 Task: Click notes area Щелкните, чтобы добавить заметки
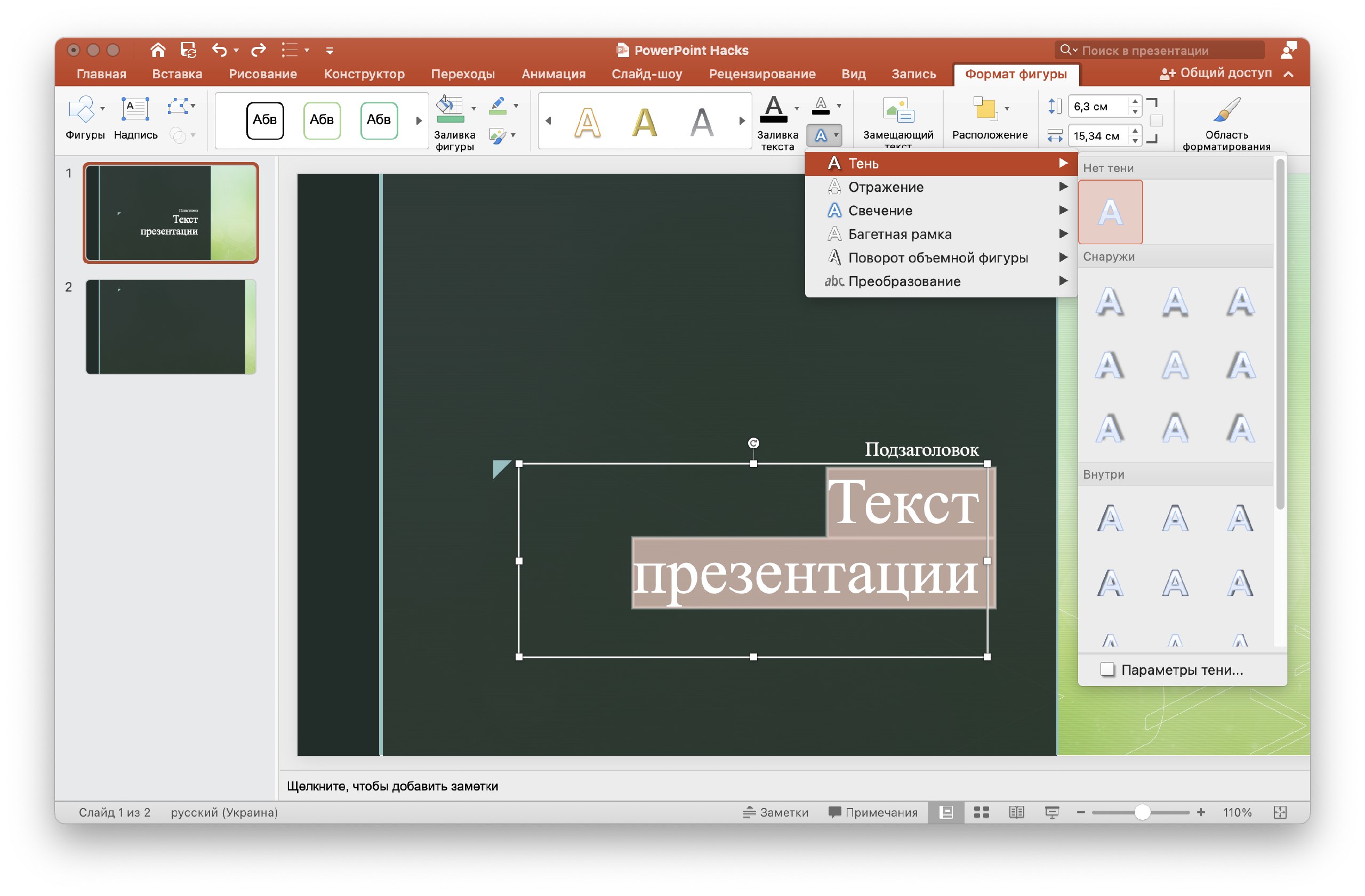392,786
